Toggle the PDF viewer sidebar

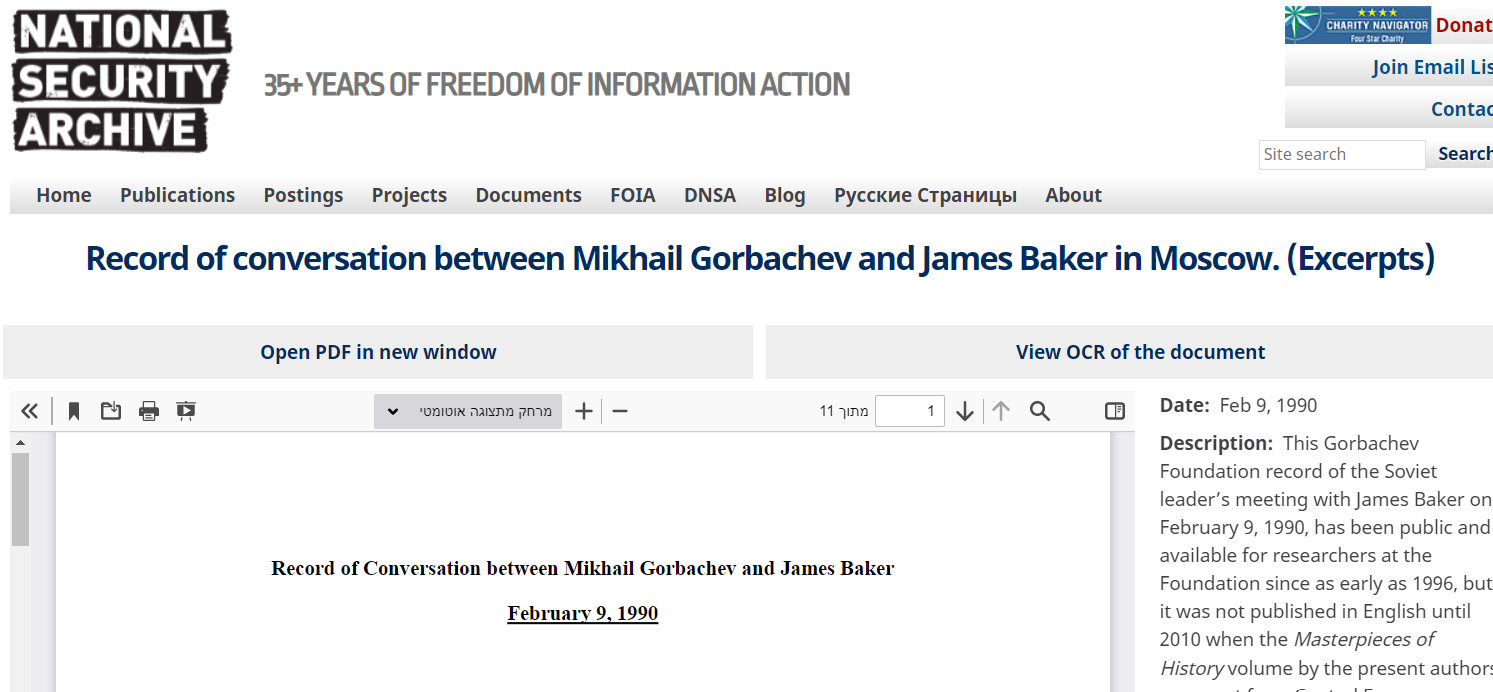(x=1115, y=411)
